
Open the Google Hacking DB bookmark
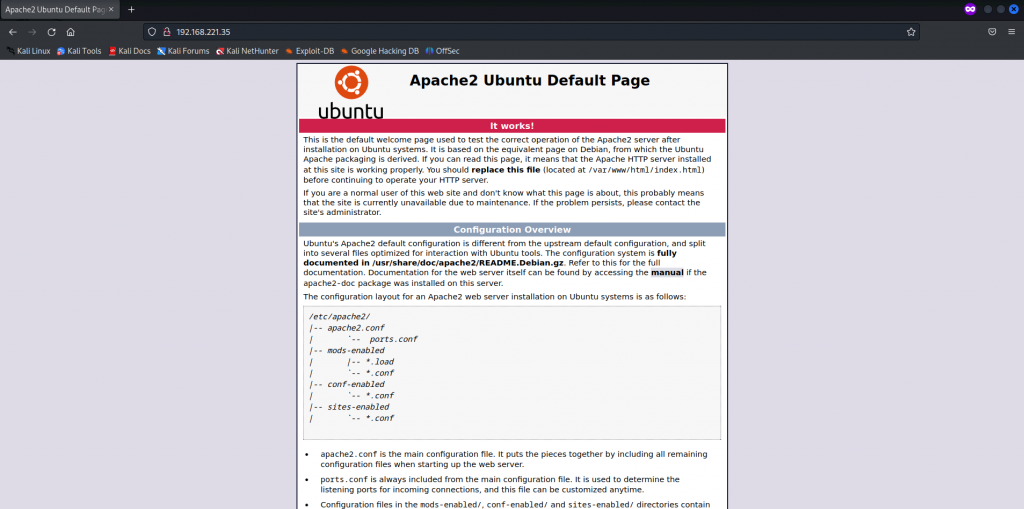point(379,51)
